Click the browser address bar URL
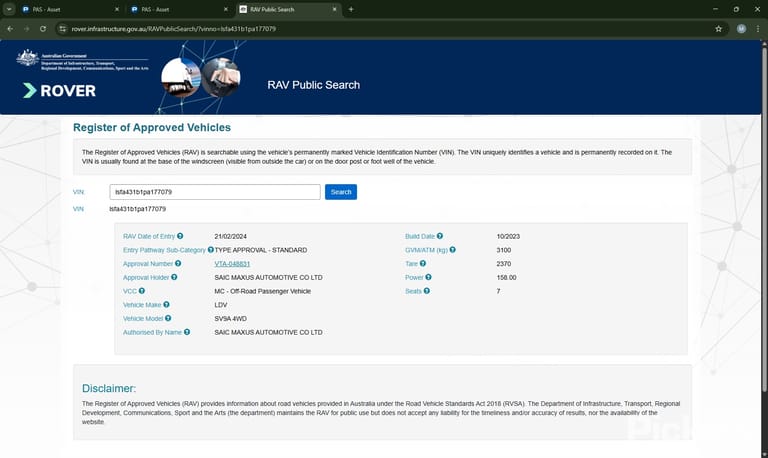Image resolution: width=768 pixels, height=458 pixels. [x=173, y=29]
